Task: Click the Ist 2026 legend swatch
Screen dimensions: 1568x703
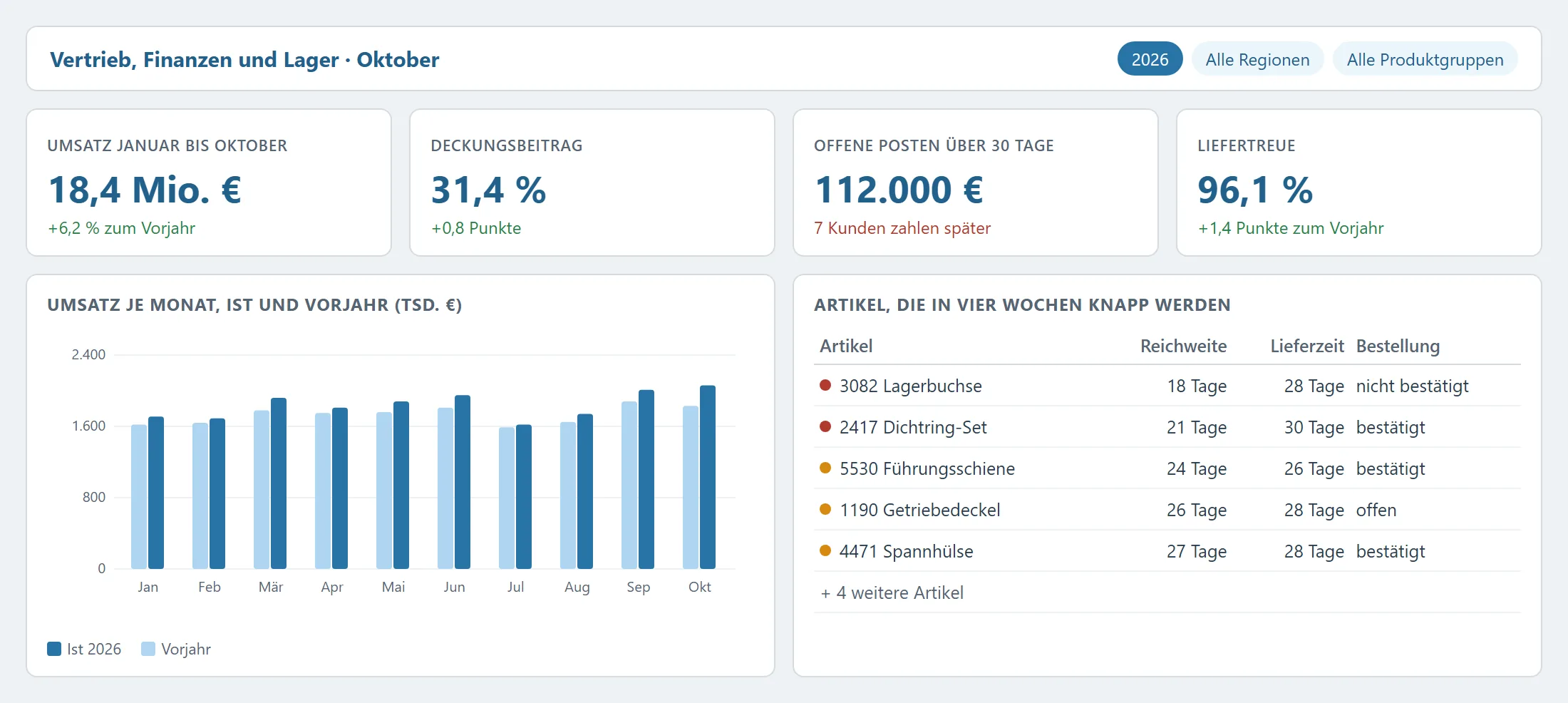Action: [x=54, y=649]
